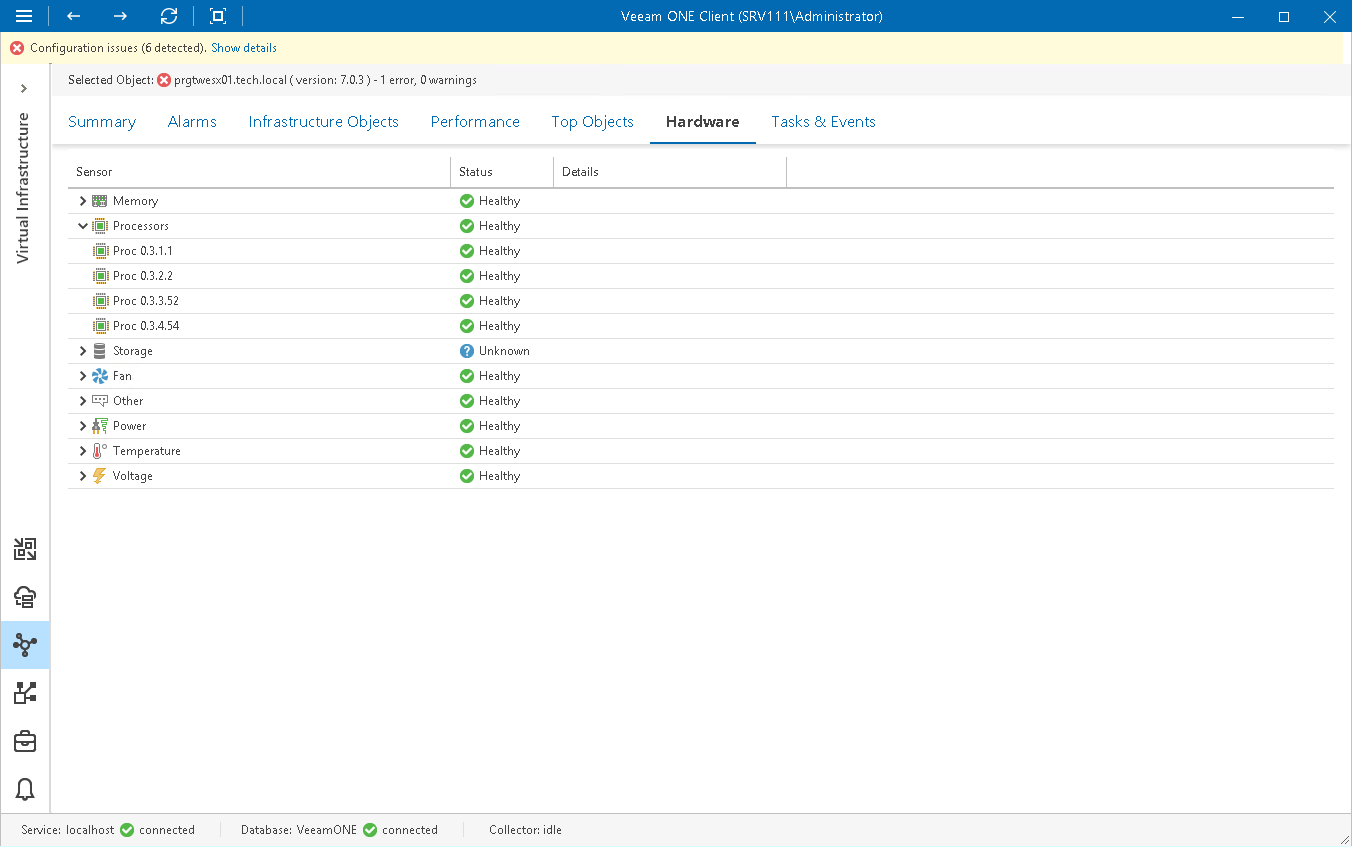Switch to the Summary tab
1352x847 pixels.
pos(102,122)
